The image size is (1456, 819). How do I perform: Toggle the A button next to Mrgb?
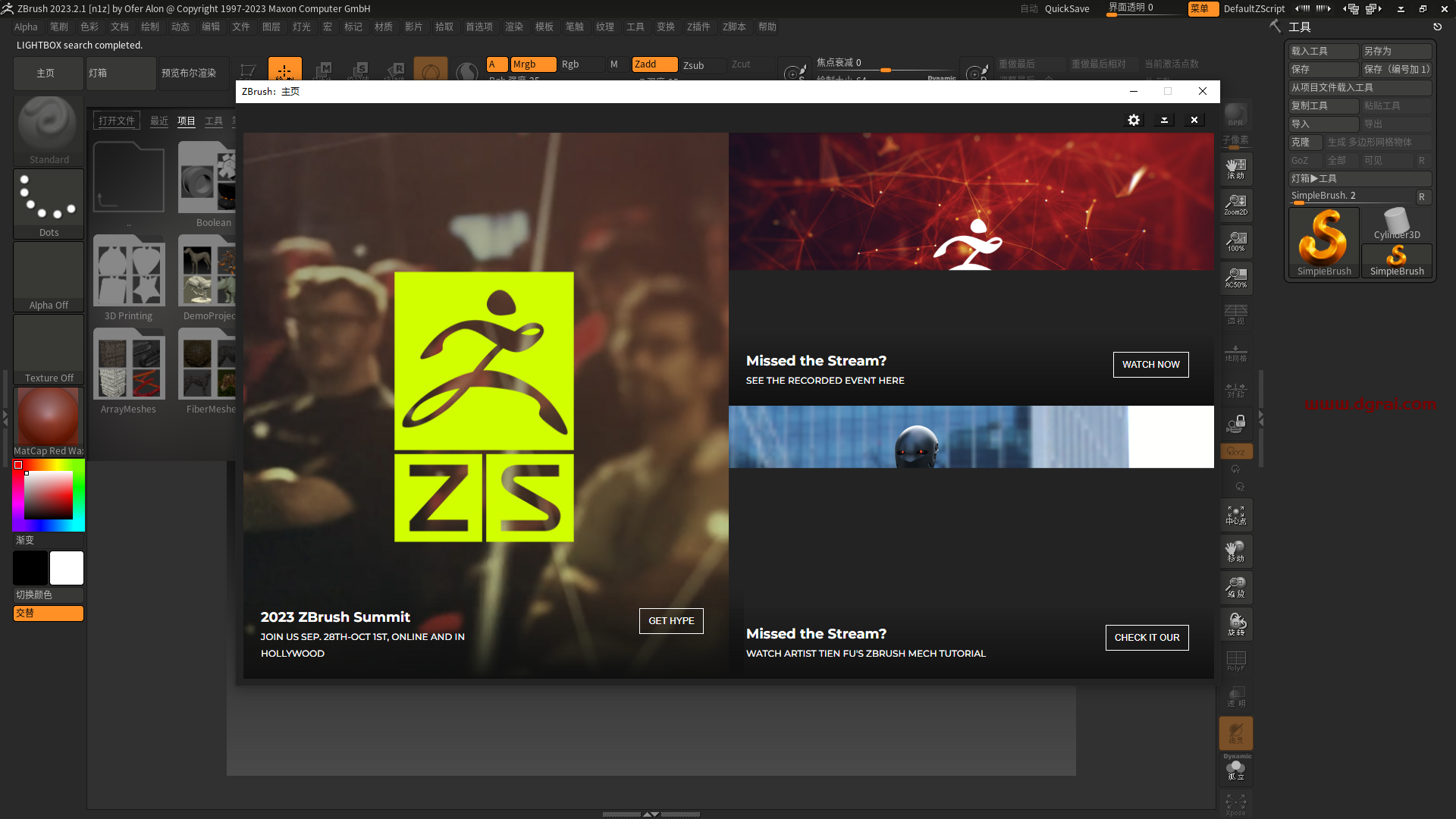[497, 64]
